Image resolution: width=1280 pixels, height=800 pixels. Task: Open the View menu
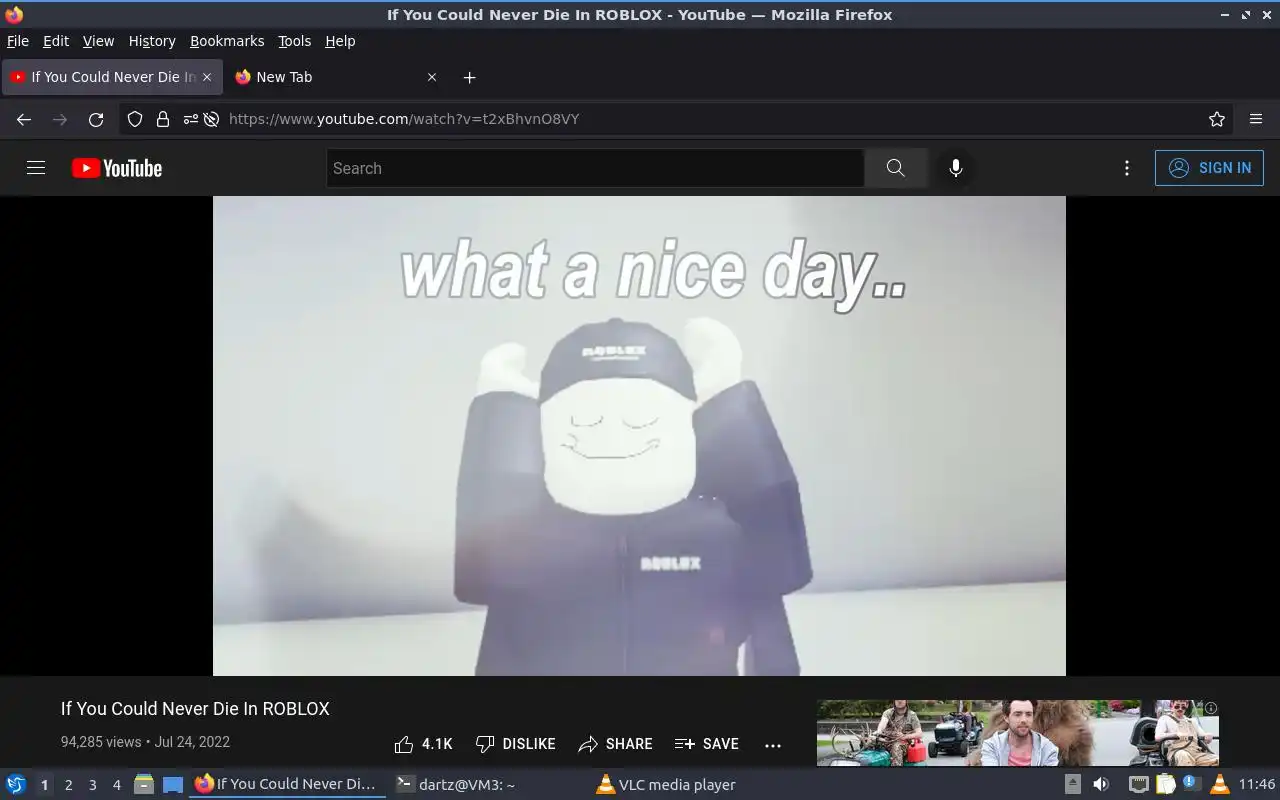tap(98, 41)
